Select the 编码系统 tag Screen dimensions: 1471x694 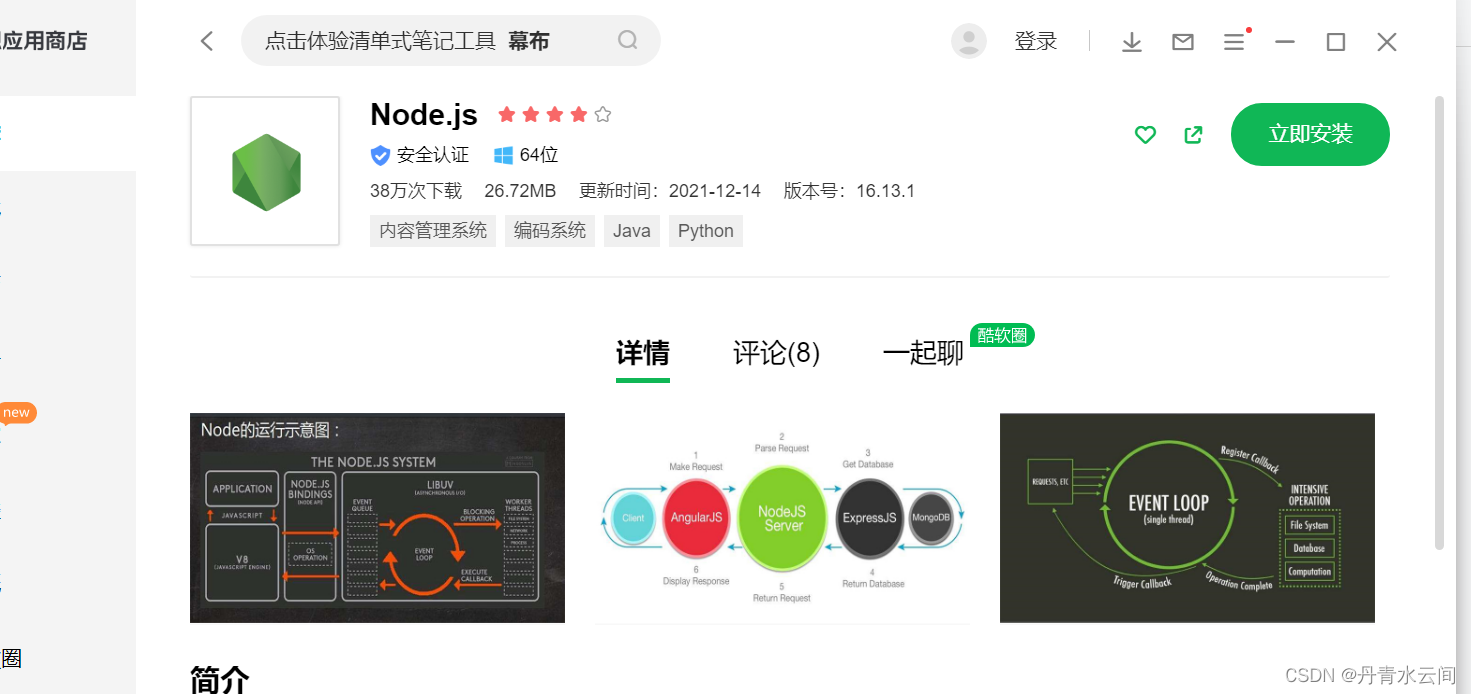550,230
